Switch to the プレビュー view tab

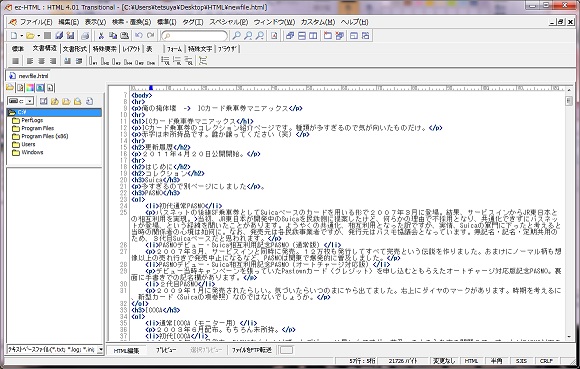click(x=166, y=350)
